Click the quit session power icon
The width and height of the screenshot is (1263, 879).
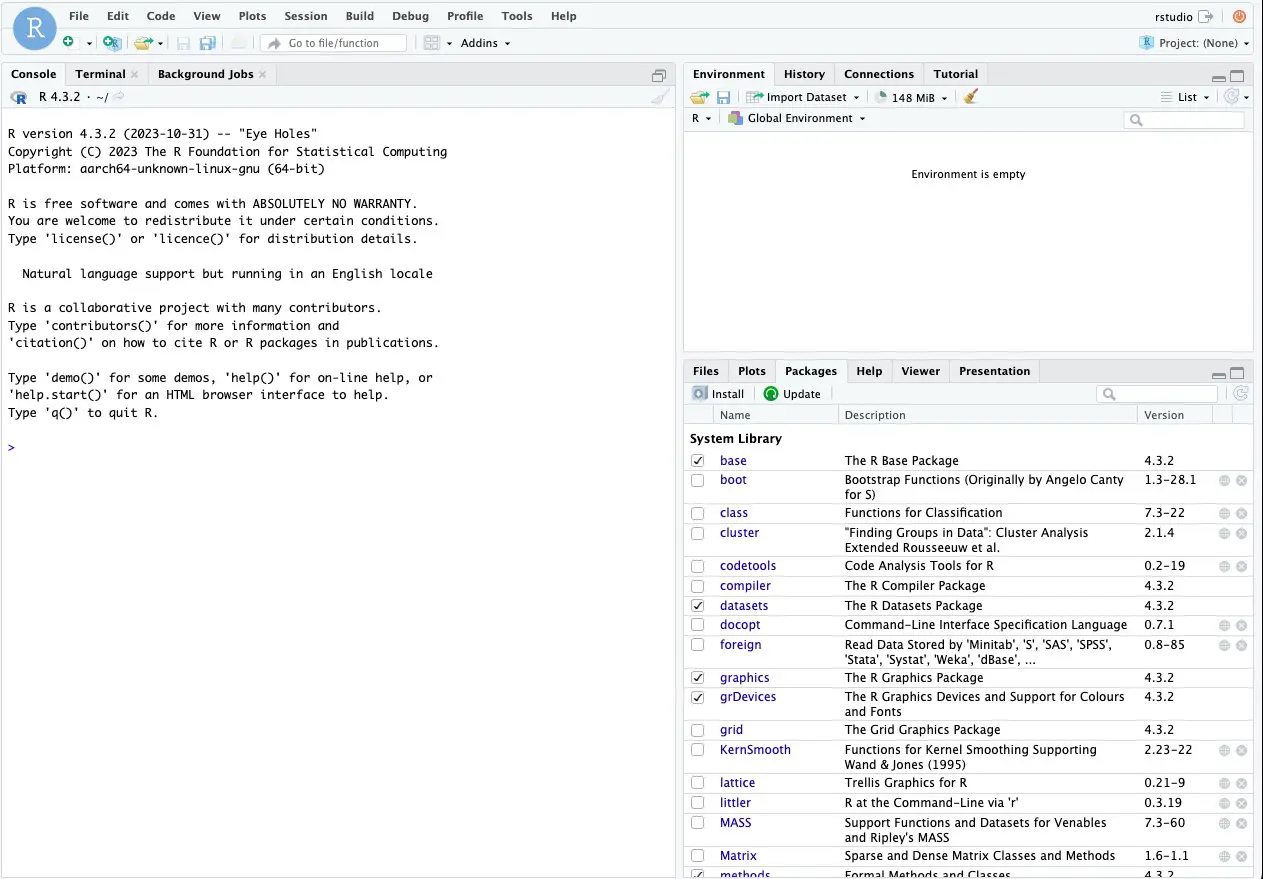[x=1239, y=16]
